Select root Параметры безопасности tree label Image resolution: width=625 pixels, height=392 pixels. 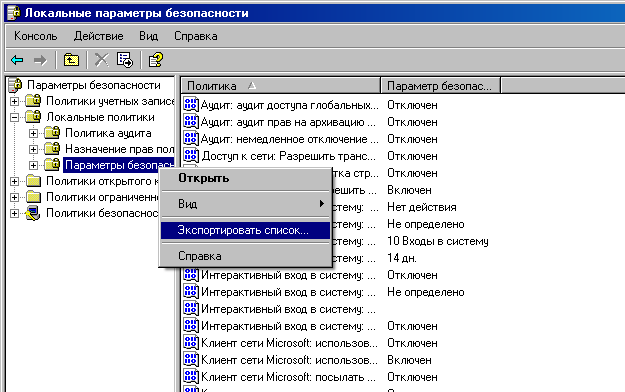coord(94,85)
